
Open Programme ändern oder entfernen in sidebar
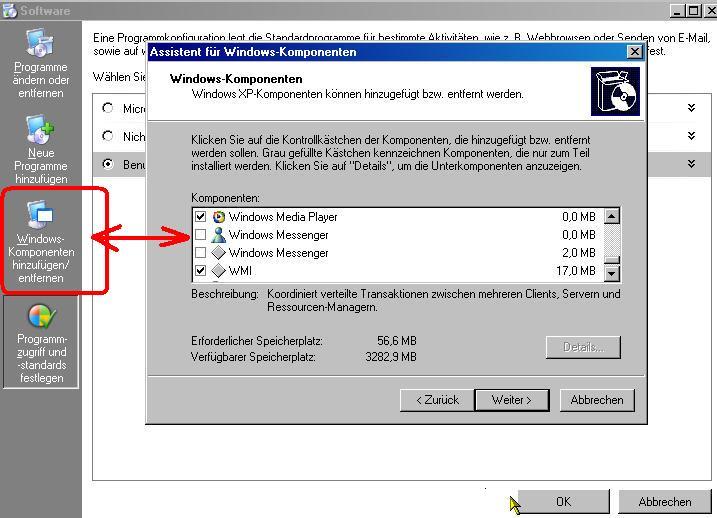[x=41, y=63]
